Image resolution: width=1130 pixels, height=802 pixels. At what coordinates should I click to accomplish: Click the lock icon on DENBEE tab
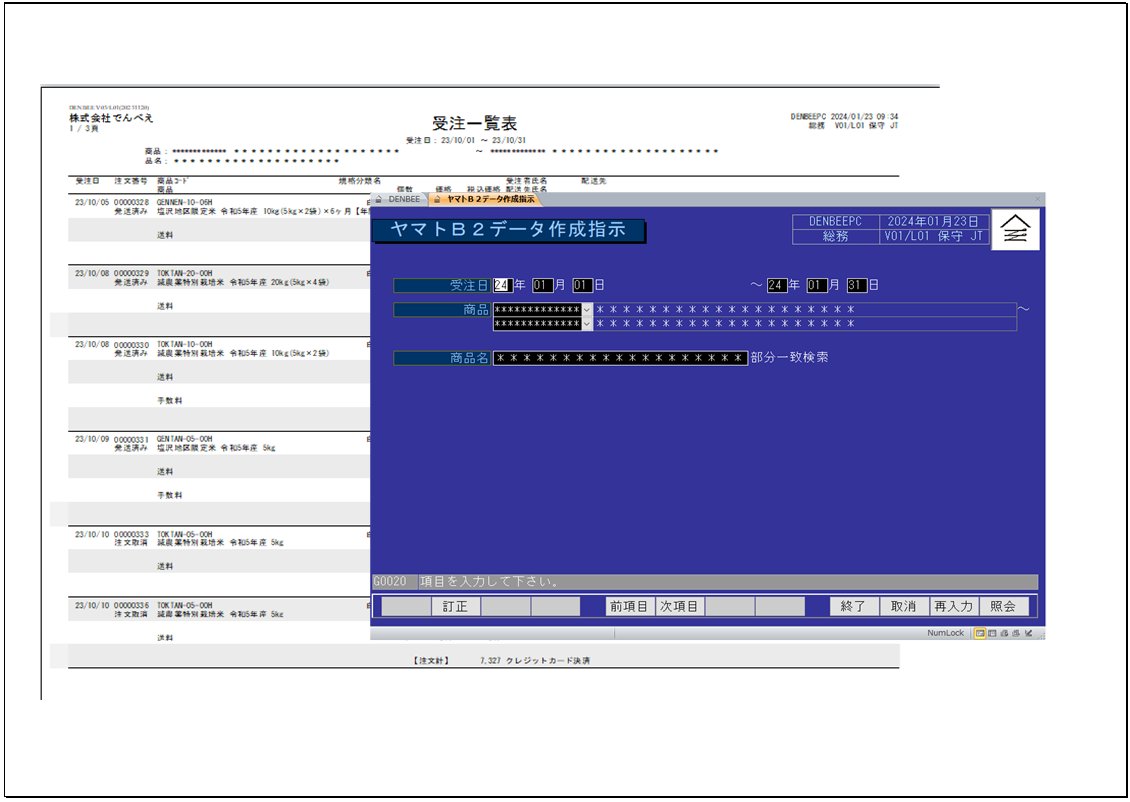(379, 199)
